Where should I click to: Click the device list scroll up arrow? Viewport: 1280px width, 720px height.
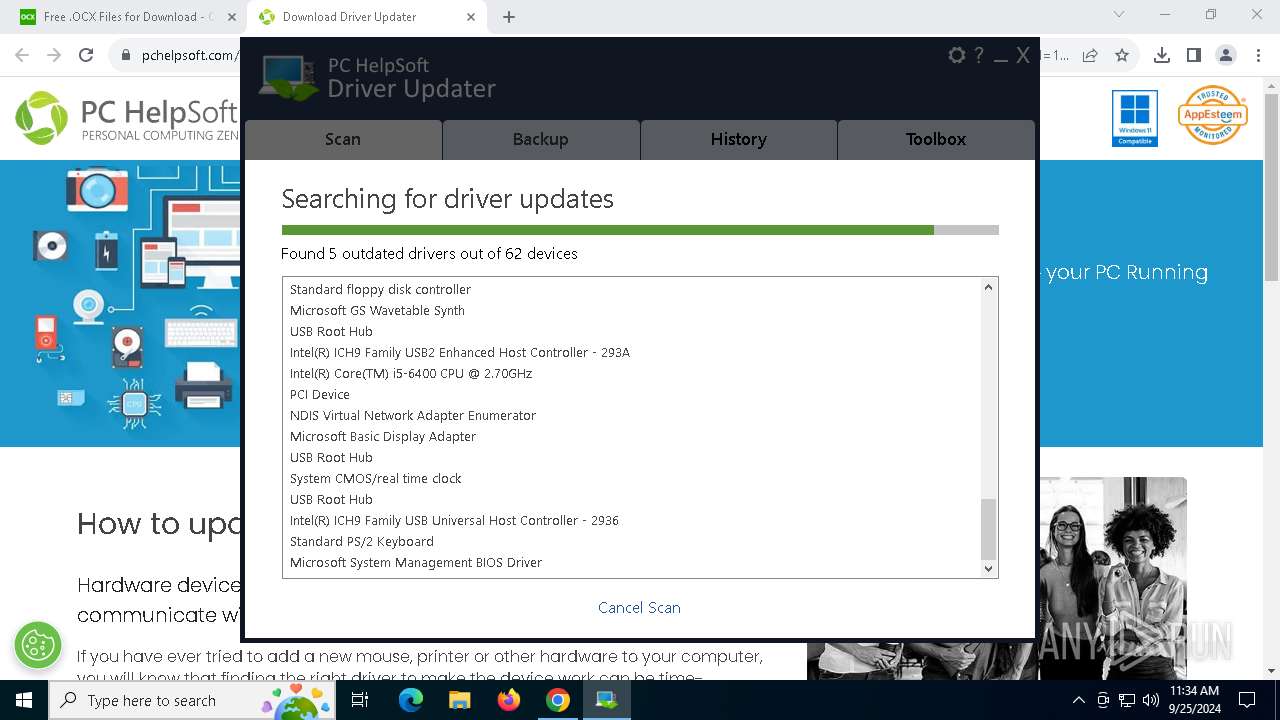click(988, 288)
